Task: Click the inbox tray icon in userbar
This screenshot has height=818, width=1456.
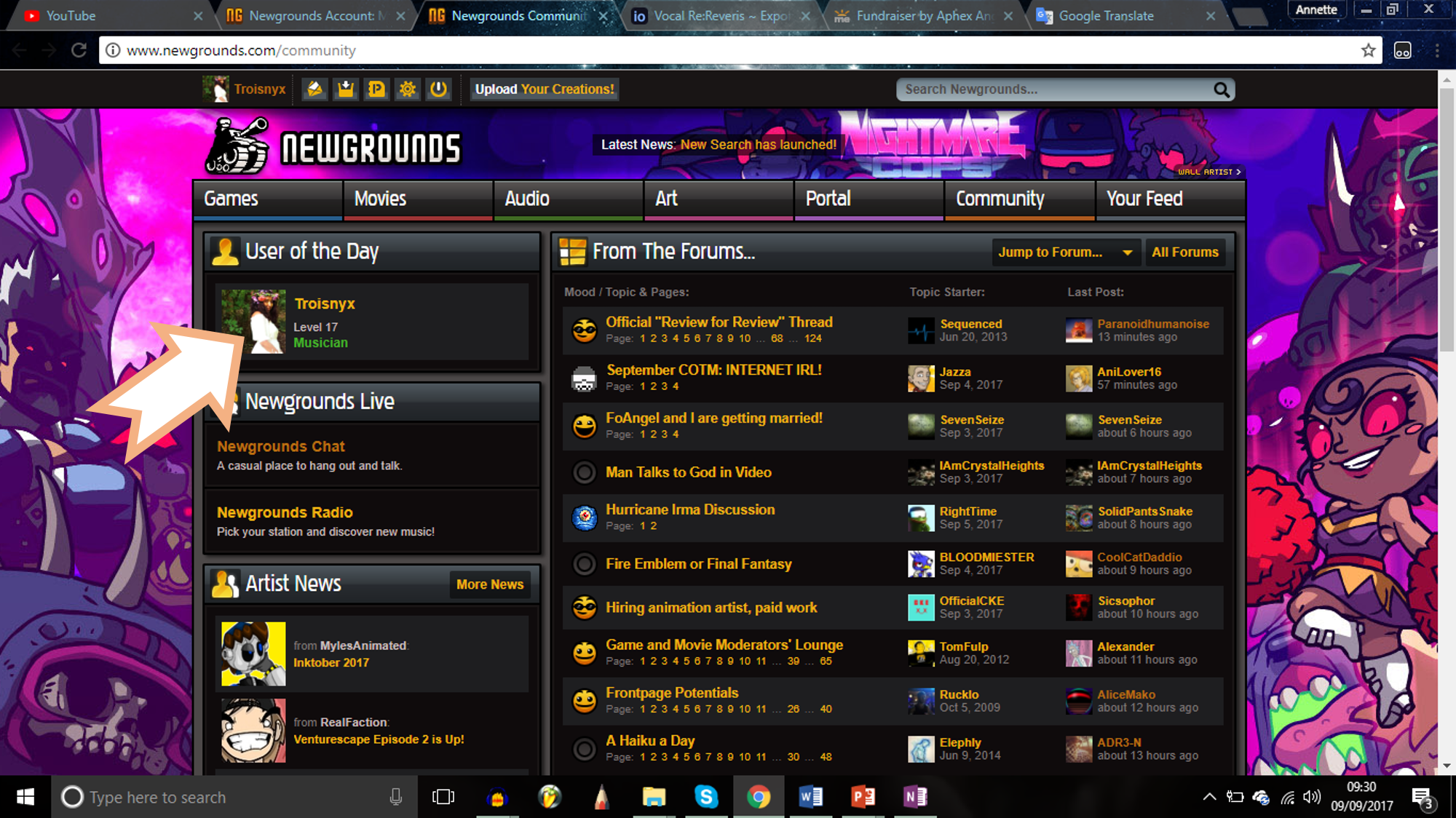Action: [346, 89]
